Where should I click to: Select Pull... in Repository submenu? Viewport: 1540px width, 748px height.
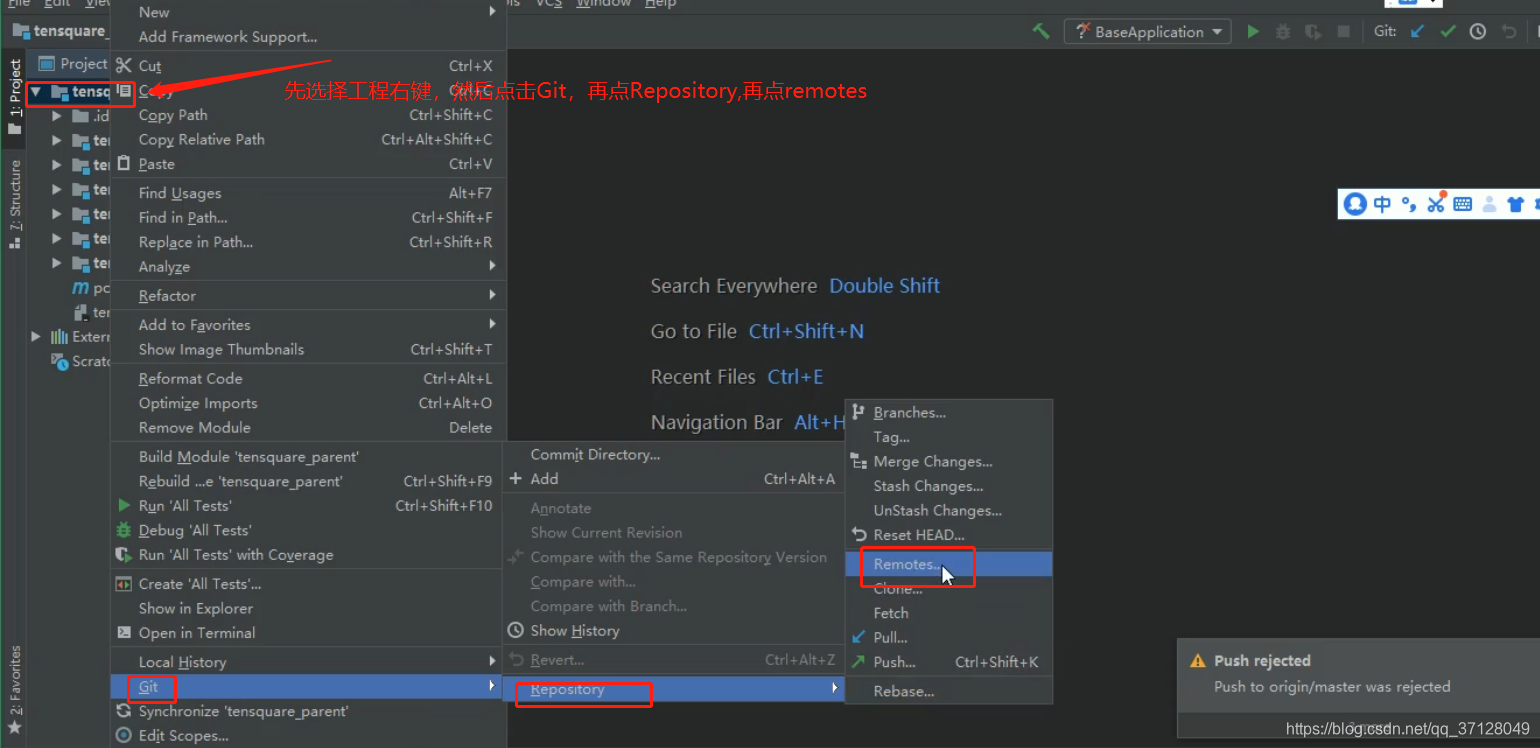(x=949, y=638)
